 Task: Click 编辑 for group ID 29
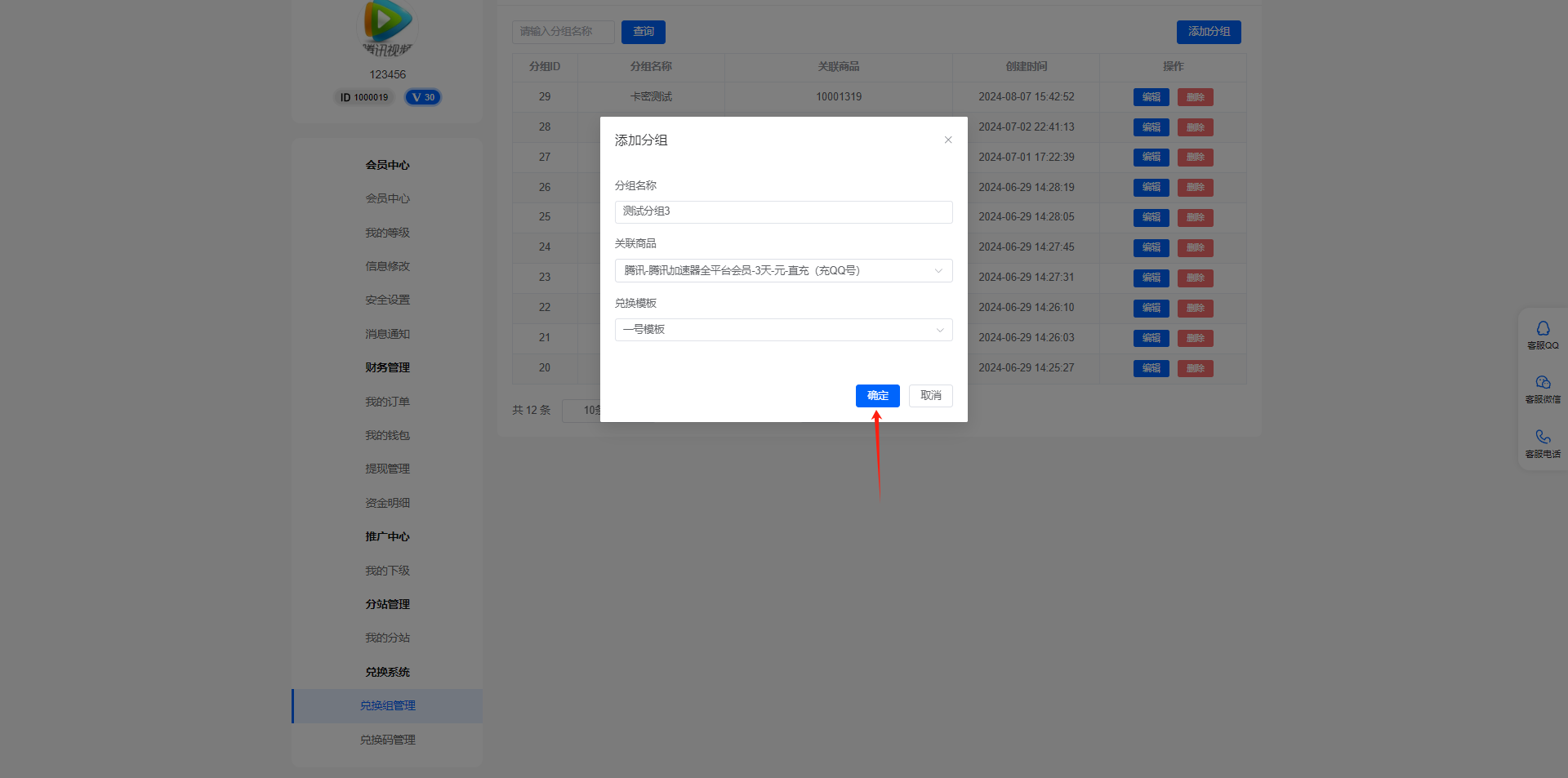pos(1151,97)
